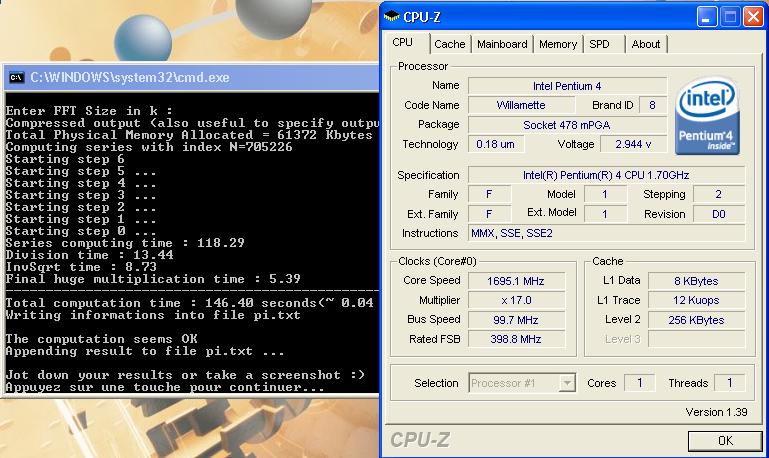Open the Processor #1 selection dropdown
The image size is (769, 458).
567,383
